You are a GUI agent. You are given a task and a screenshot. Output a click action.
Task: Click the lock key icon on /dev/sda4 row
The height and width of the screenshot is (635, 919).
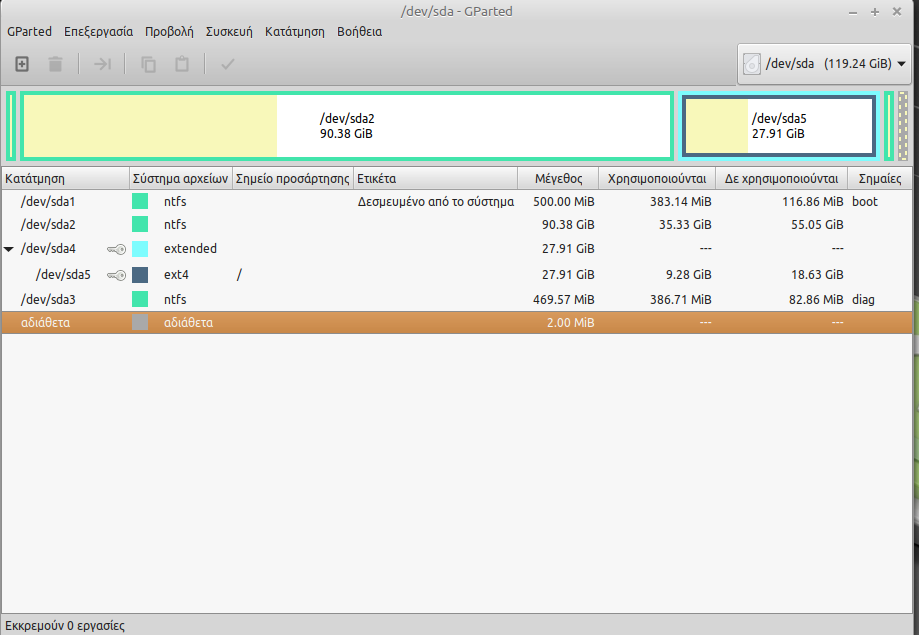point(116,249)
